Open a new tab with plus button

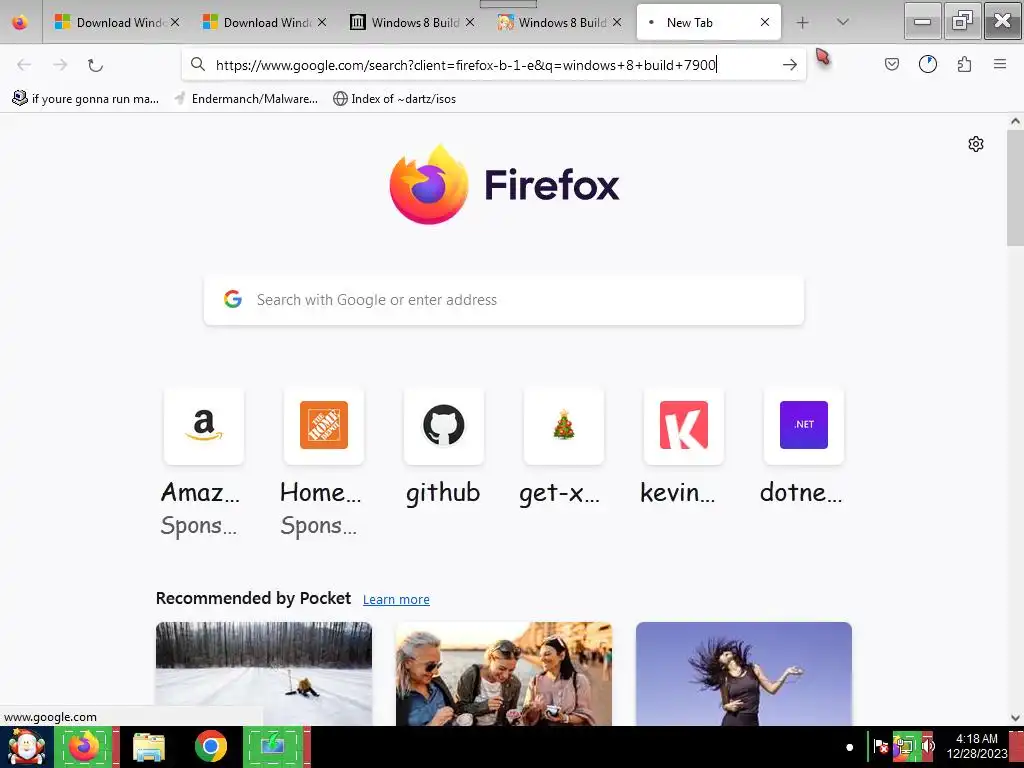803,23
